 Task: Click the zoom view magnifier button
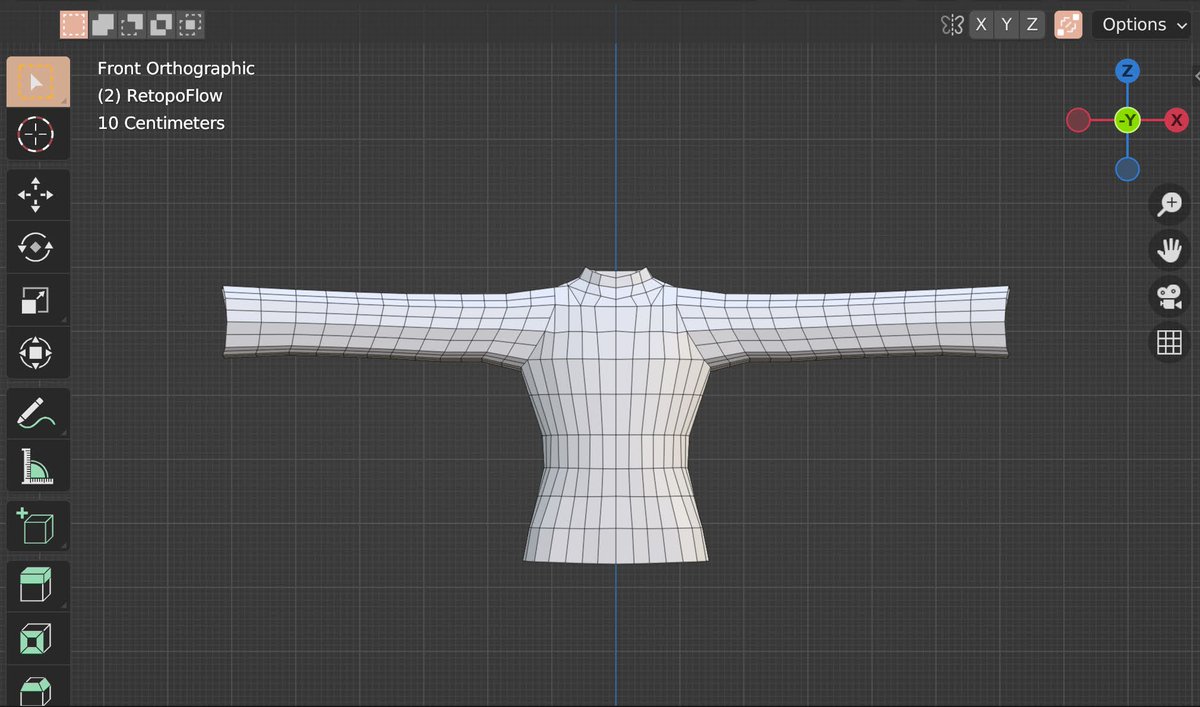tap(1169, 203)
